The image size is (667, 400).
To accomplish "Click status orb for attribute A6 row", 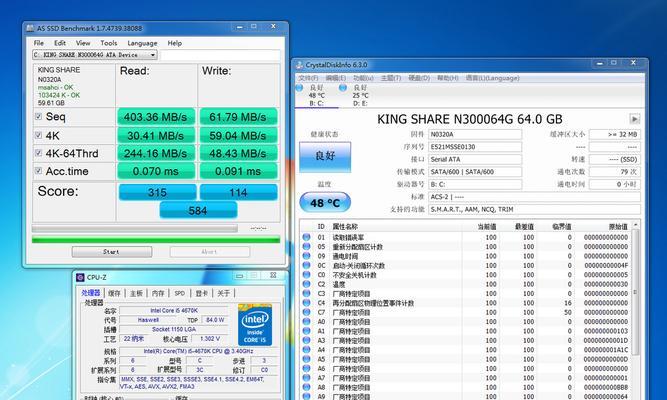I will [306, 368].
